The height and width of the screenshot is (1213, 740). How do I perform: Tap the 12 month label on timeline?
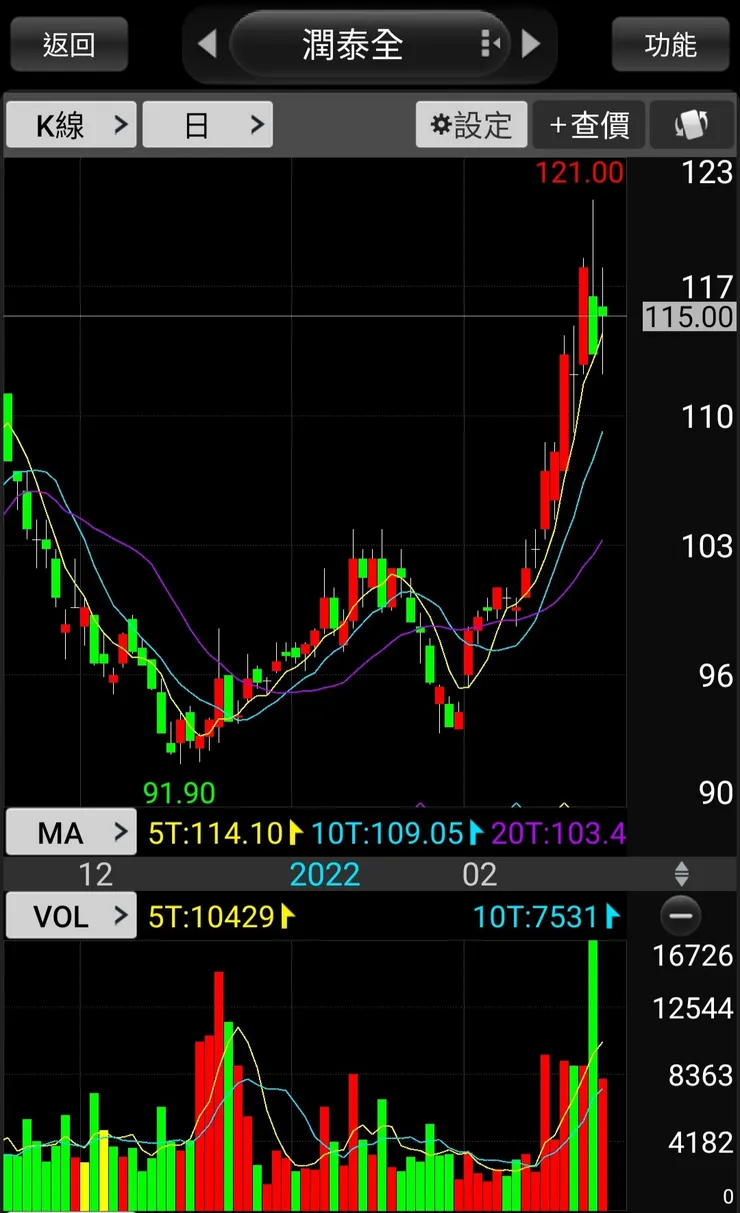95,874
